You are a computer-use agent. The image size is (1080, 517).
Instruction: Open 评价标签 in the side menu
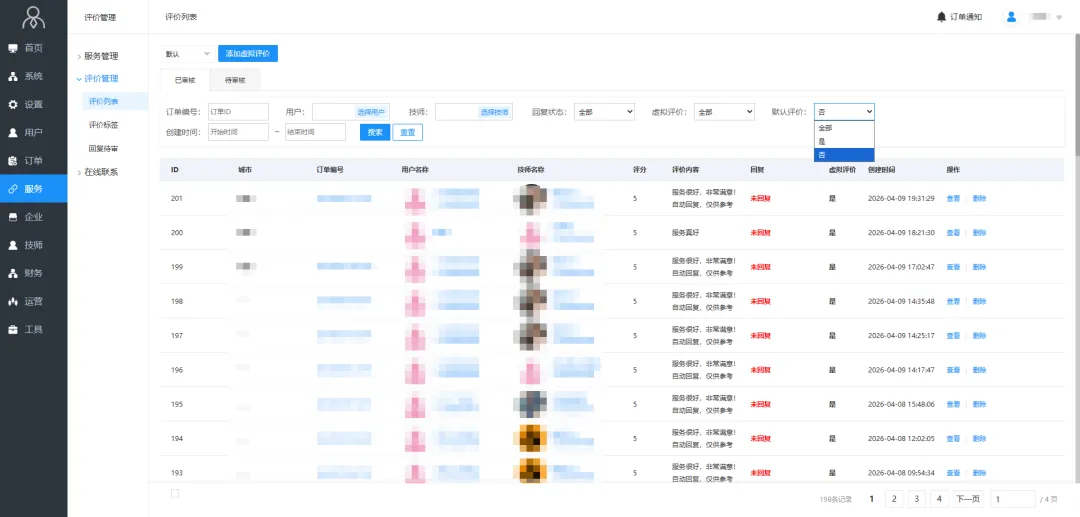(103, 125)
